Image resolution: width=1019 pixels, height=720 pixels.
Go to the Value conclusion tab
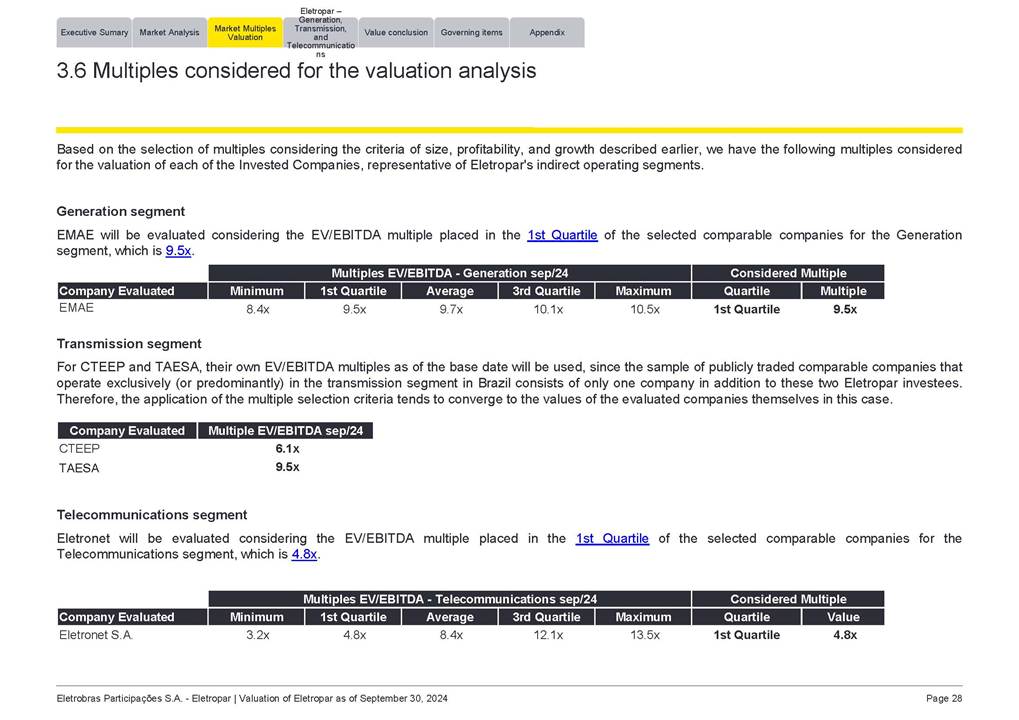pyautogui.click(x=396, y=33)
